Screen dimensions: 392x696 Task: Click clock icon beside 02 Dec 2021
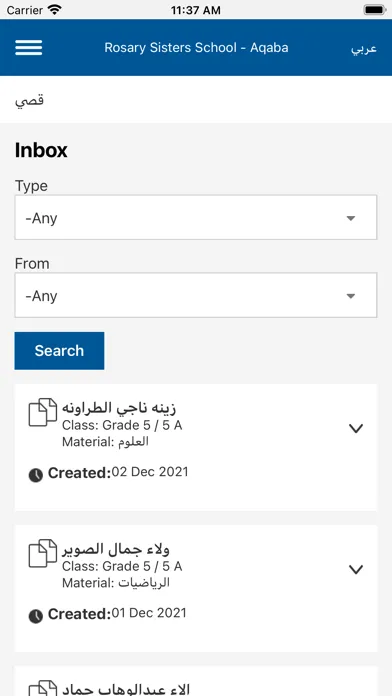coord(36,475)
